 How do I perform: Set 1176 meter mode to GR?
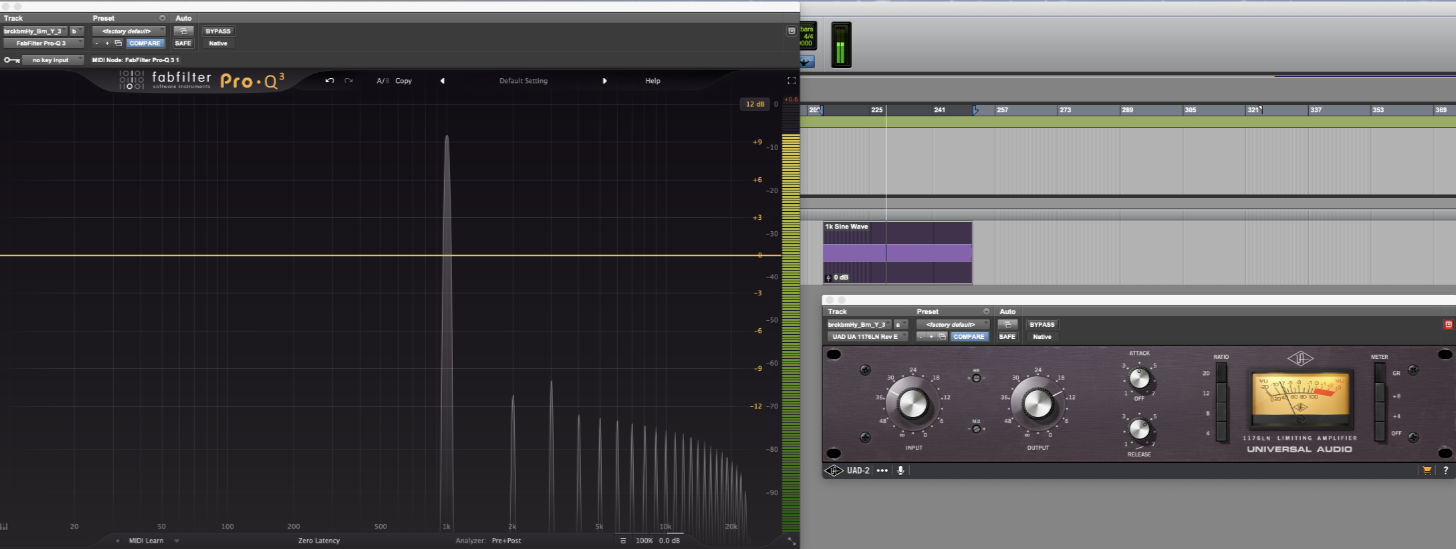[x=1382, y=373]
